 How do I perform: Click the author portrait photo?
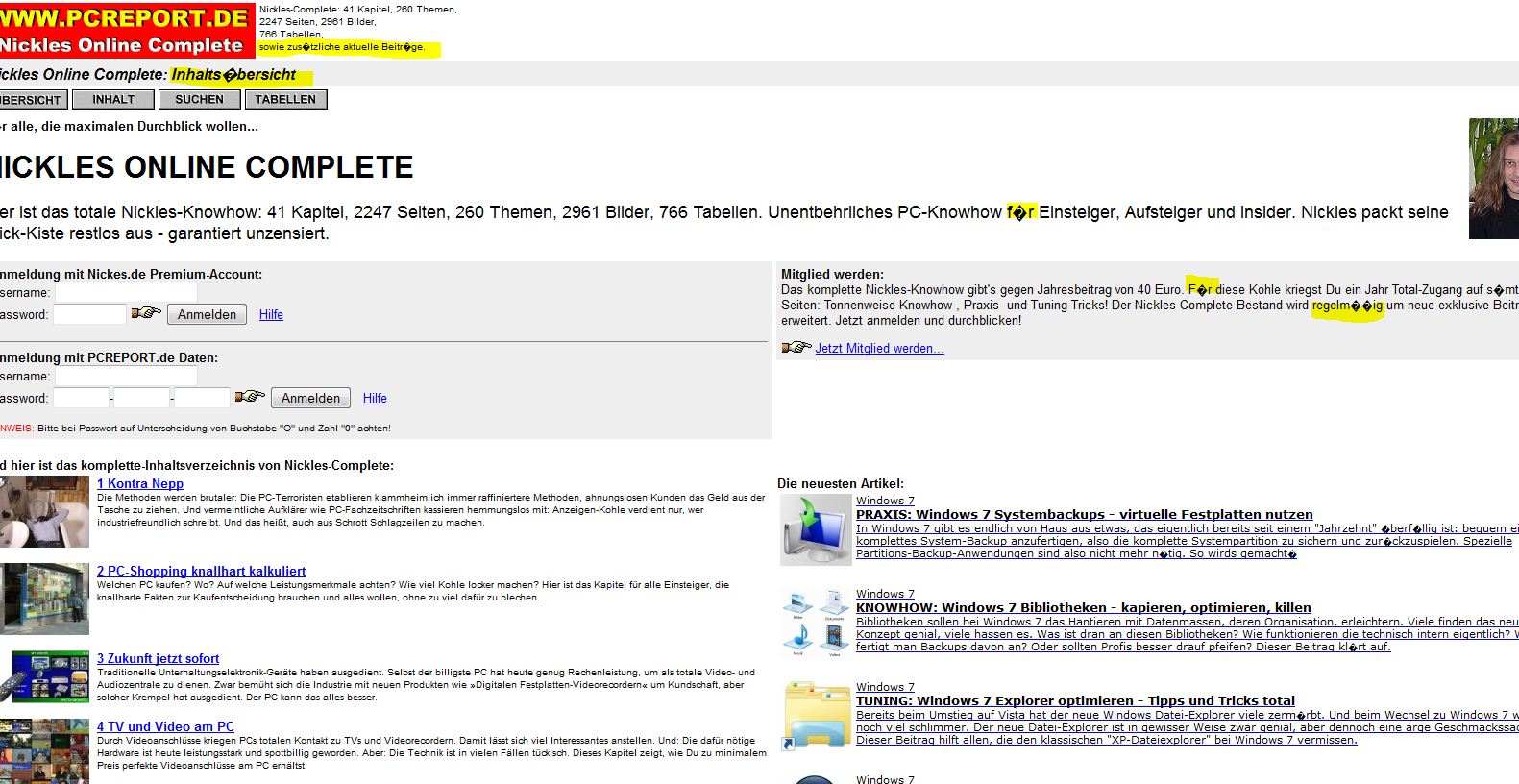click(x=1494, y=179)
